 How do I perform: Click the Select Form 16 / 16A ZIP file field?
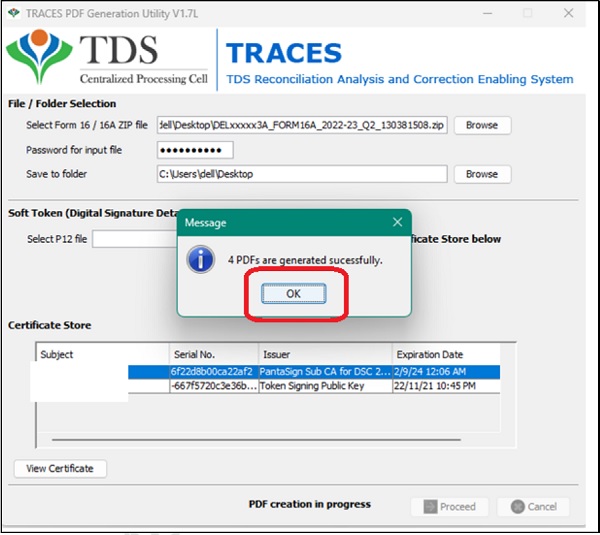pyautogui.click(x=302, y=125)
